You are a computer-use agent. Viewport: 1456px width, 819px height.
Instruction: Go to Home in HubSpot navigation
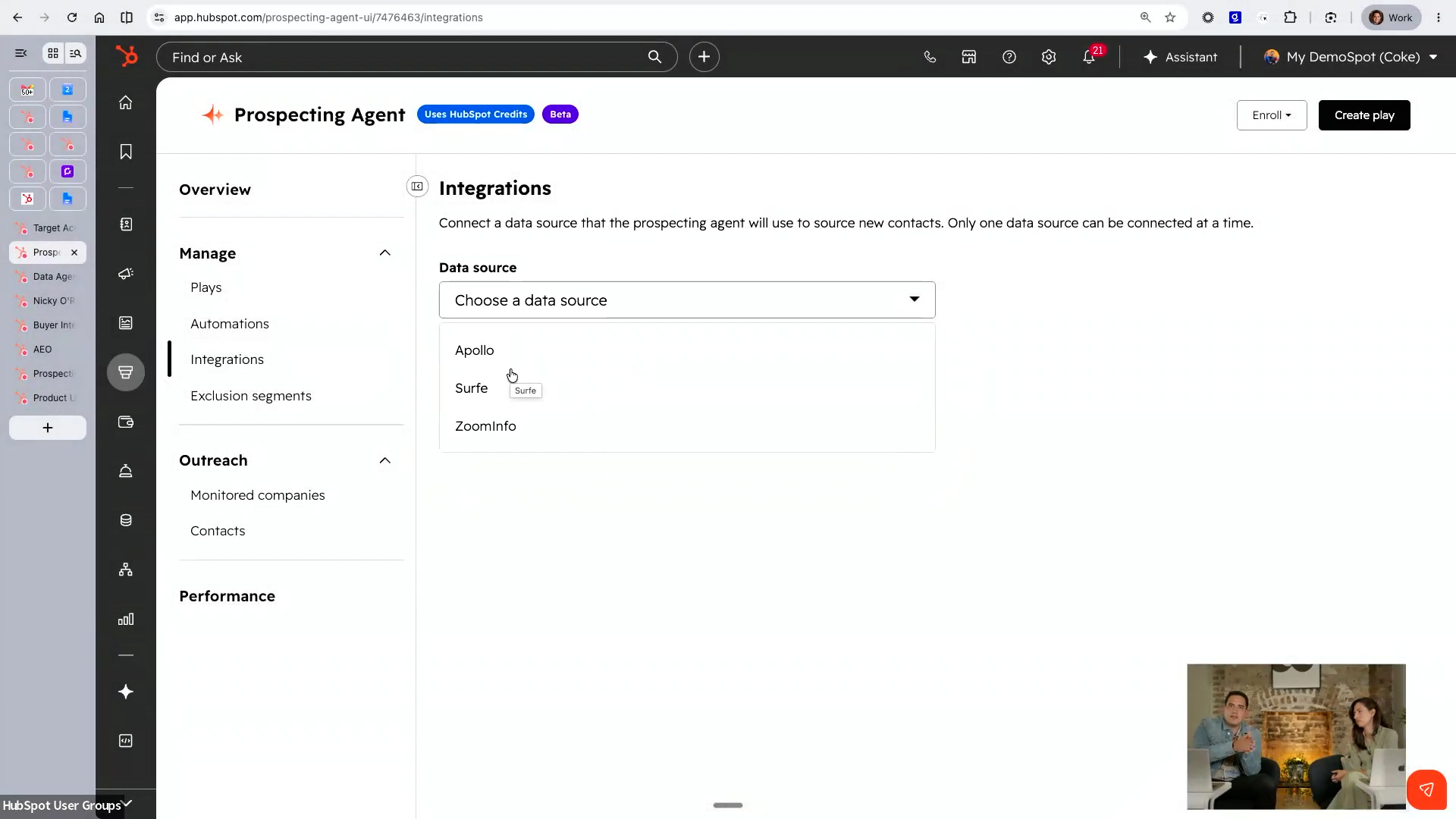tap(126, 102)
